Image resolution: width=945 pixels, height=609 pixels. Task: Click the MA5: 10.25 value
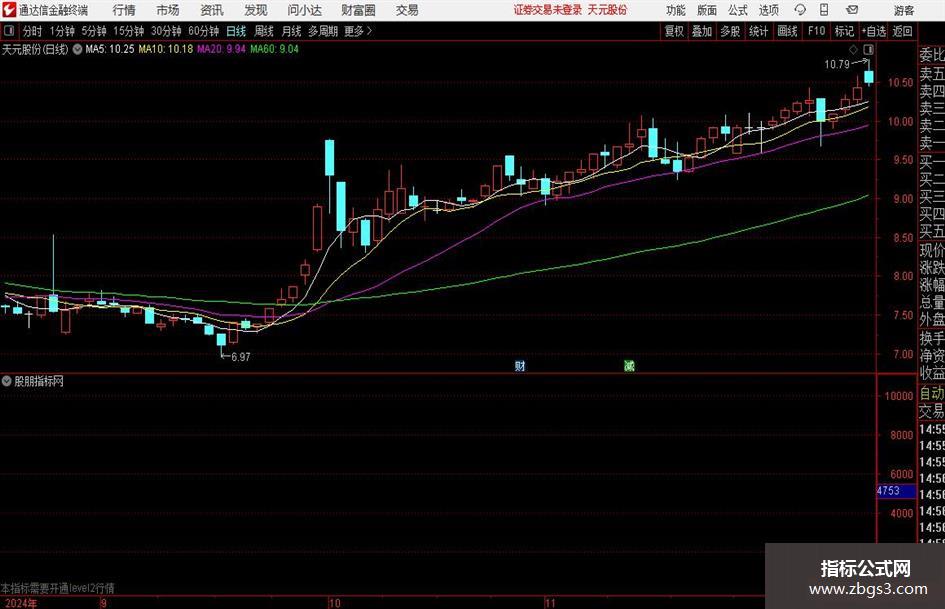[x=109, y=49]
